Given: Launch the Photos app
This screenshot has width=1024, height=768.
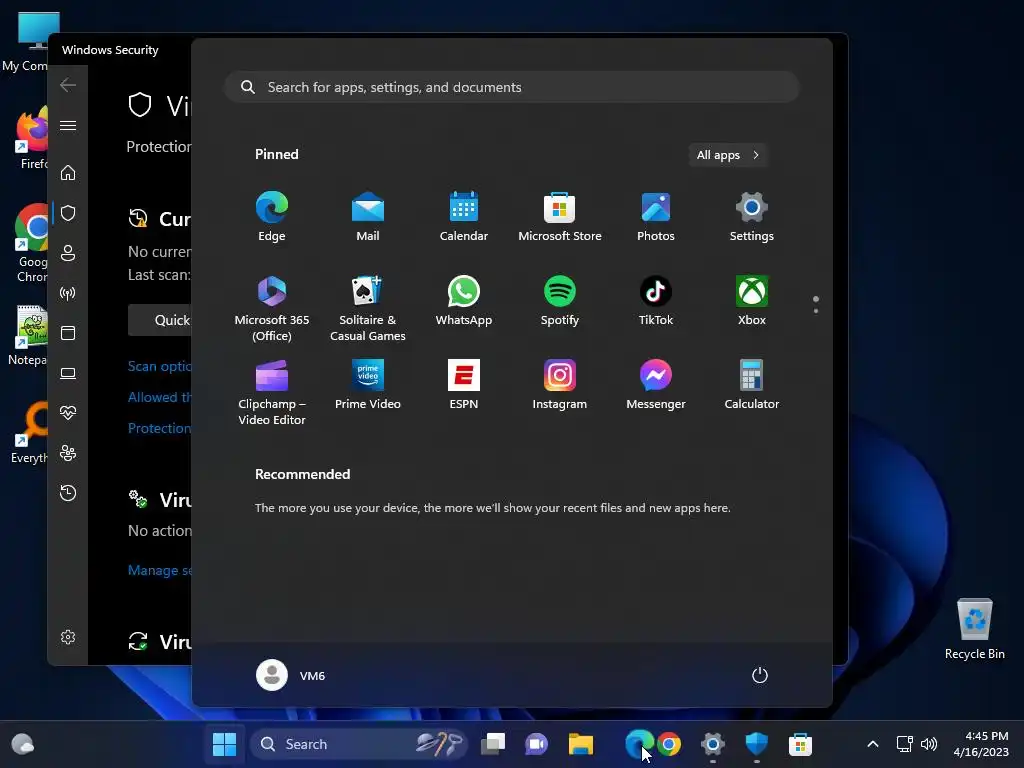Looking at the screenshot, I should tap(656, 217).
